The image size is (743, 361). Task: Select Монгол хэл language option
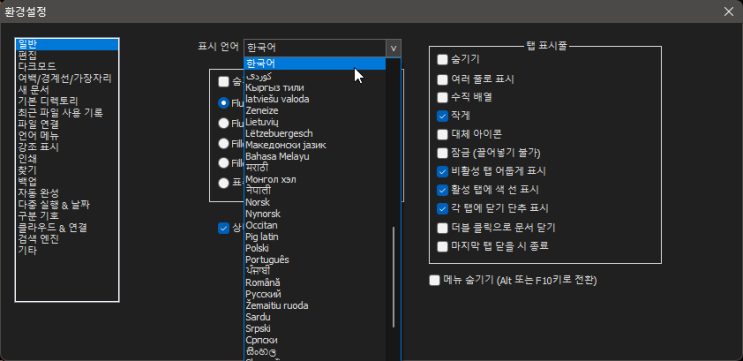(315, 180)
